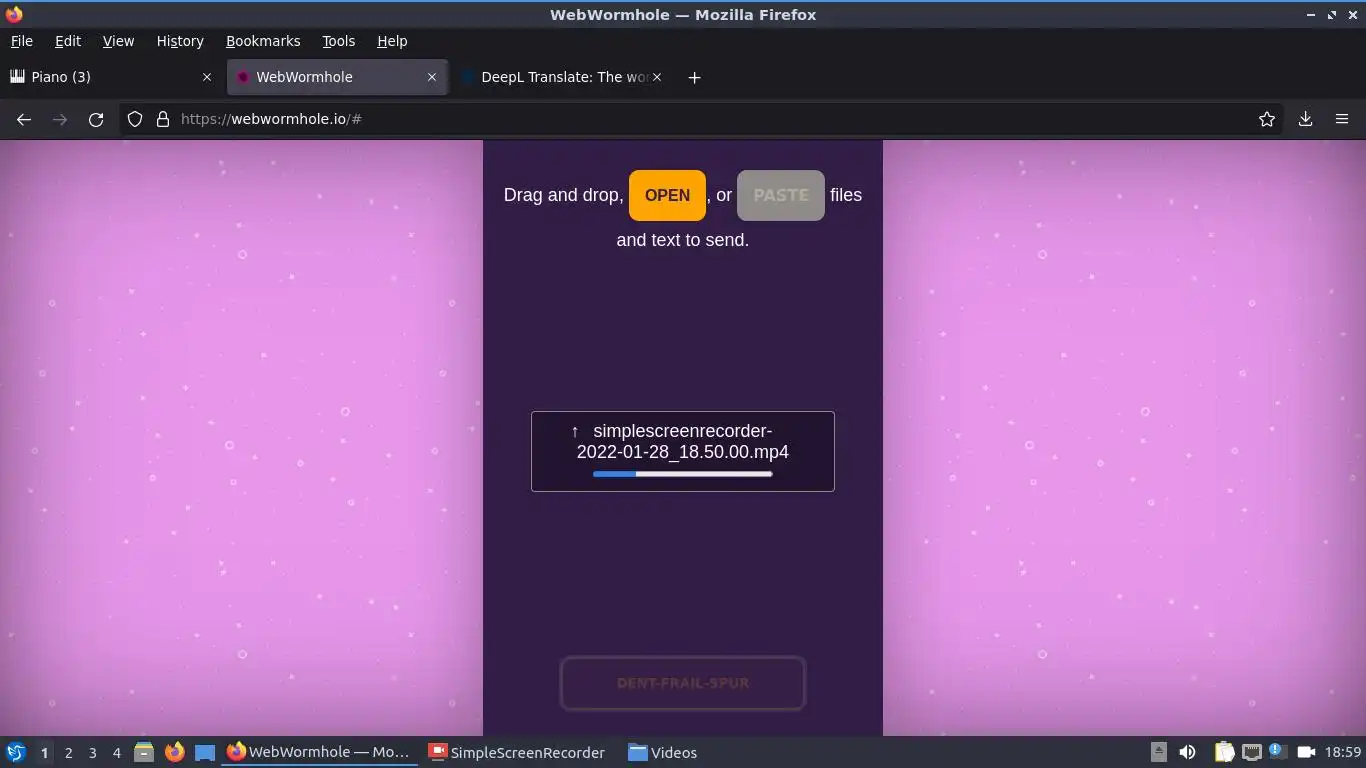Focus WebWormhole window in the taskbar

319,752
